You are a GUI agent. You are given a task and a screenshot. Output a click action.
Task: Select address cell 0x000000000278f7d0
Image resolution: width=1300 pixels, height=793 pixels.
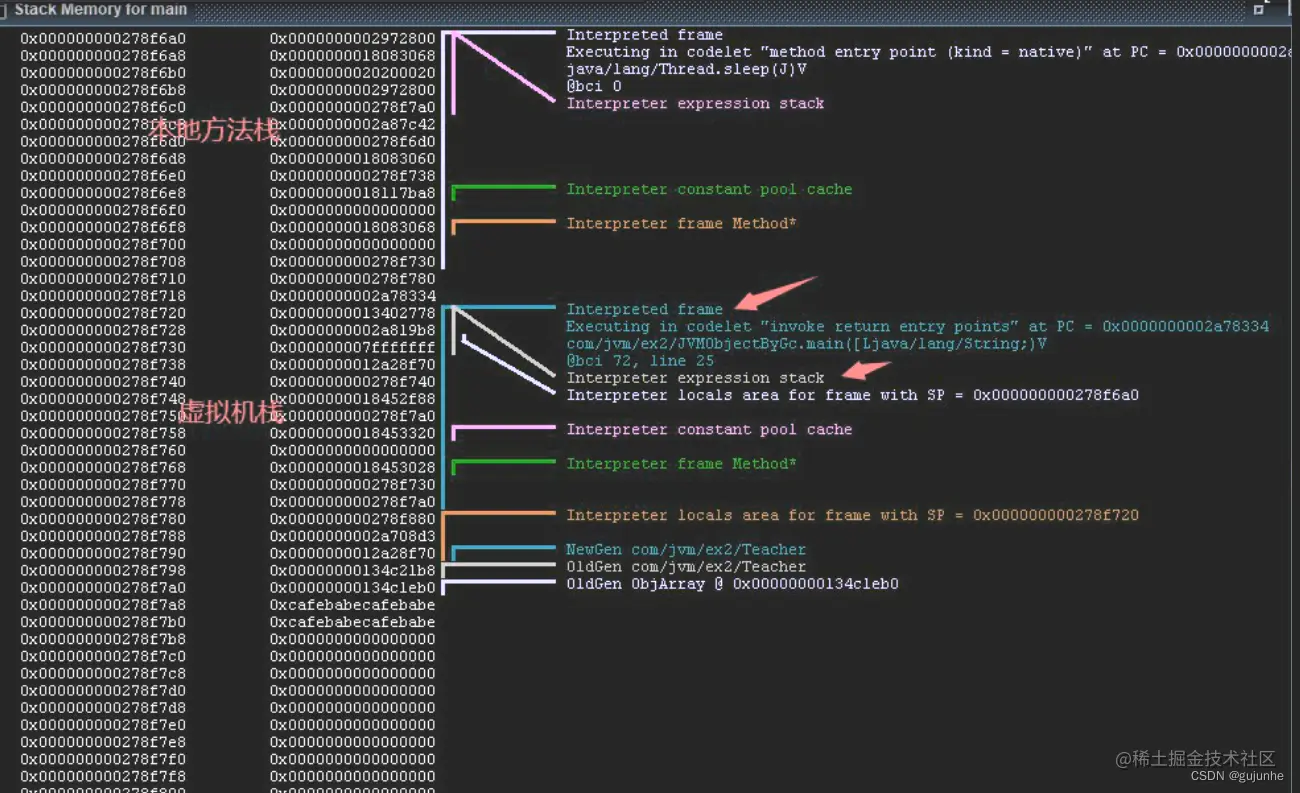pos(103,690)
